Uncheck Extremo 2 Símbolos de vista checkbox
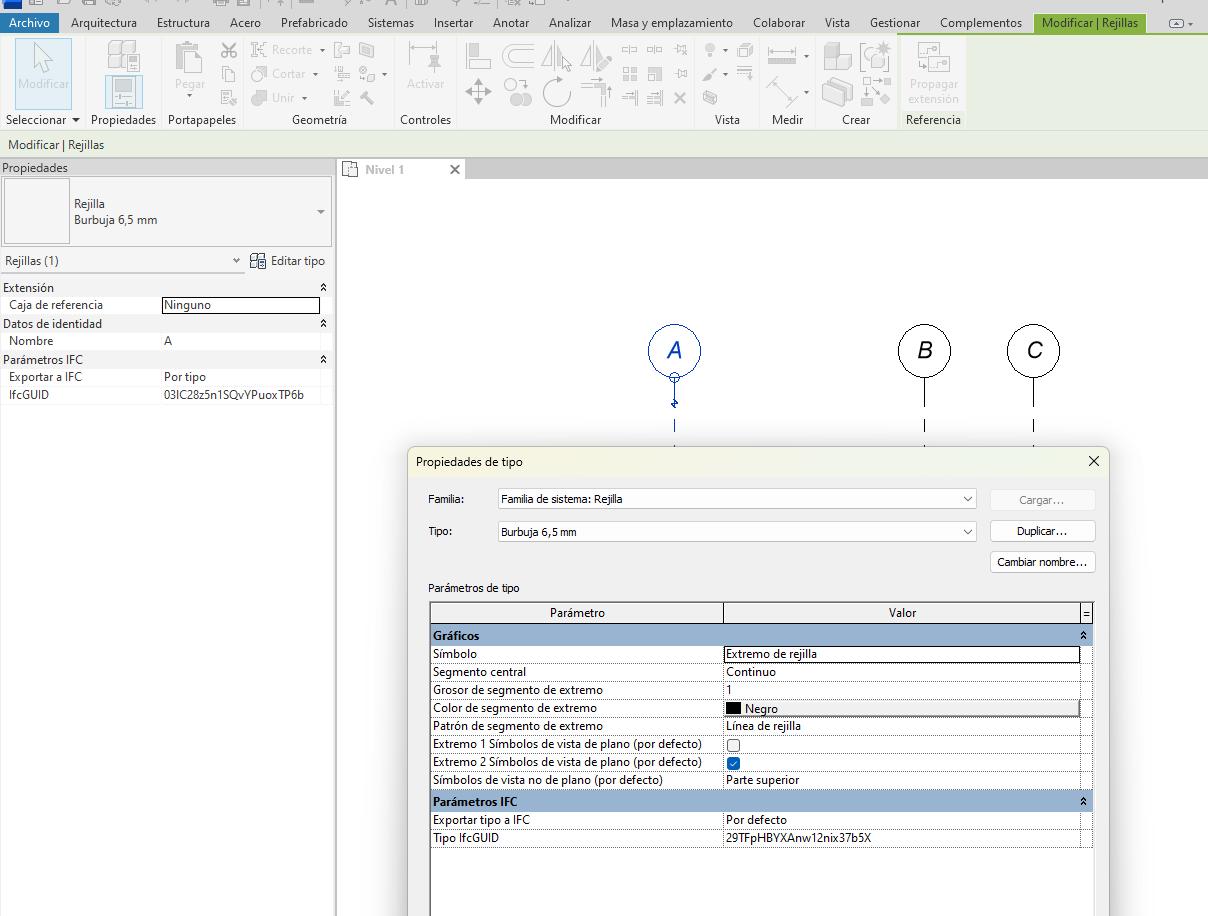The image size is (1208, 916). (x=733, y=763)
